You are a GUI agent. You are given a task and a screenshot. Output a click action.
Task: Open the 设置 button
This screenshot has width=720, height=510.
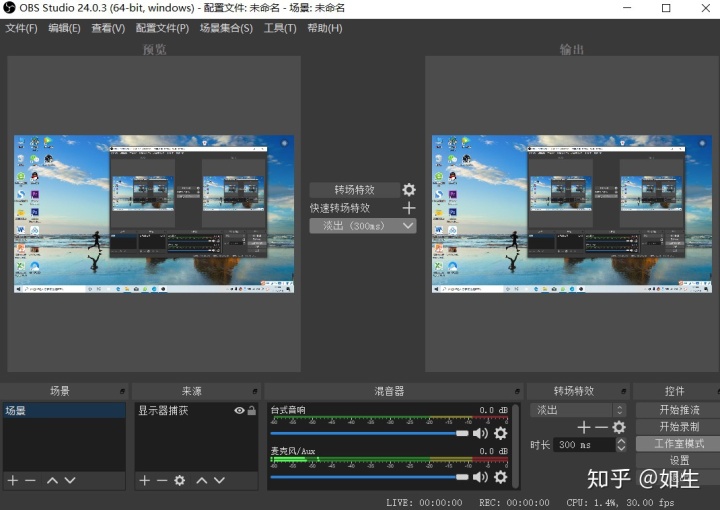[x=679, y=460]
